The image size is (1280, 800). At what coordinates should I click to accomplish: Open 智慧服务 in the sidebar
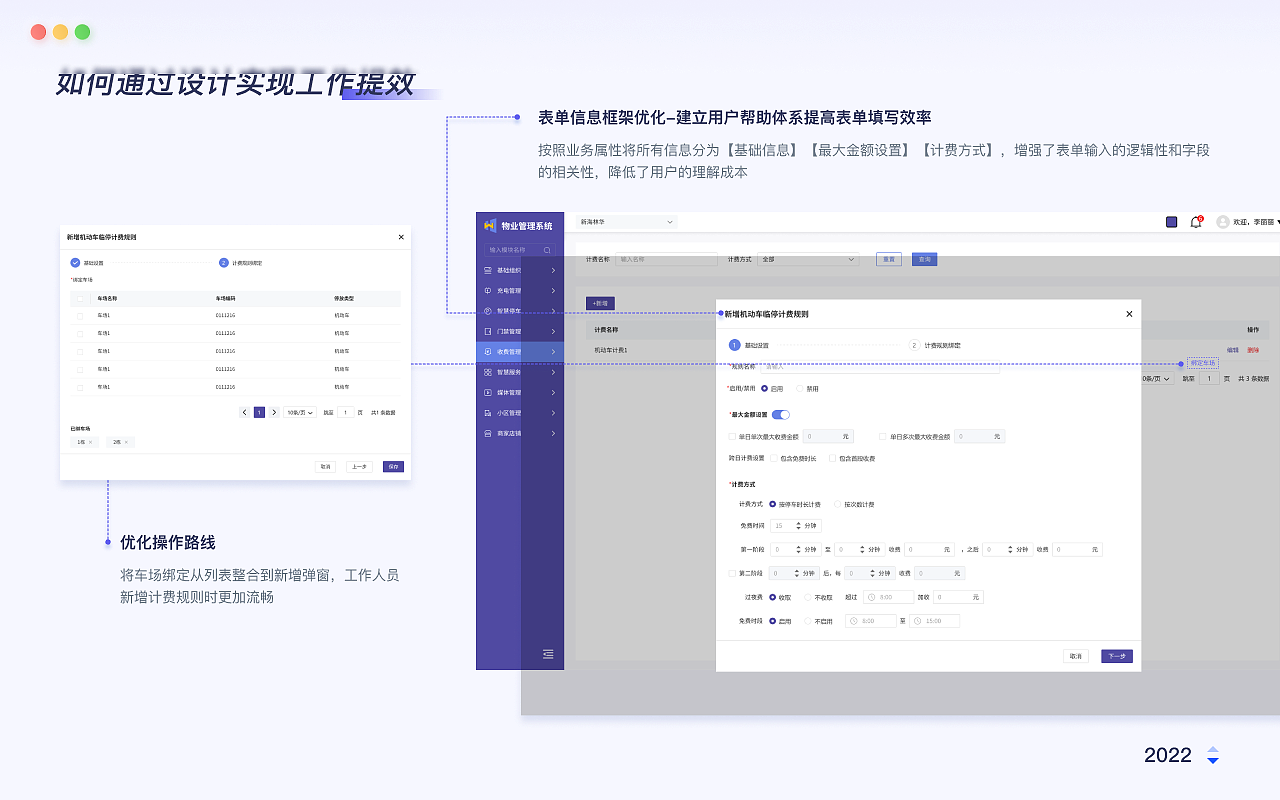click(x=520, y=372)
